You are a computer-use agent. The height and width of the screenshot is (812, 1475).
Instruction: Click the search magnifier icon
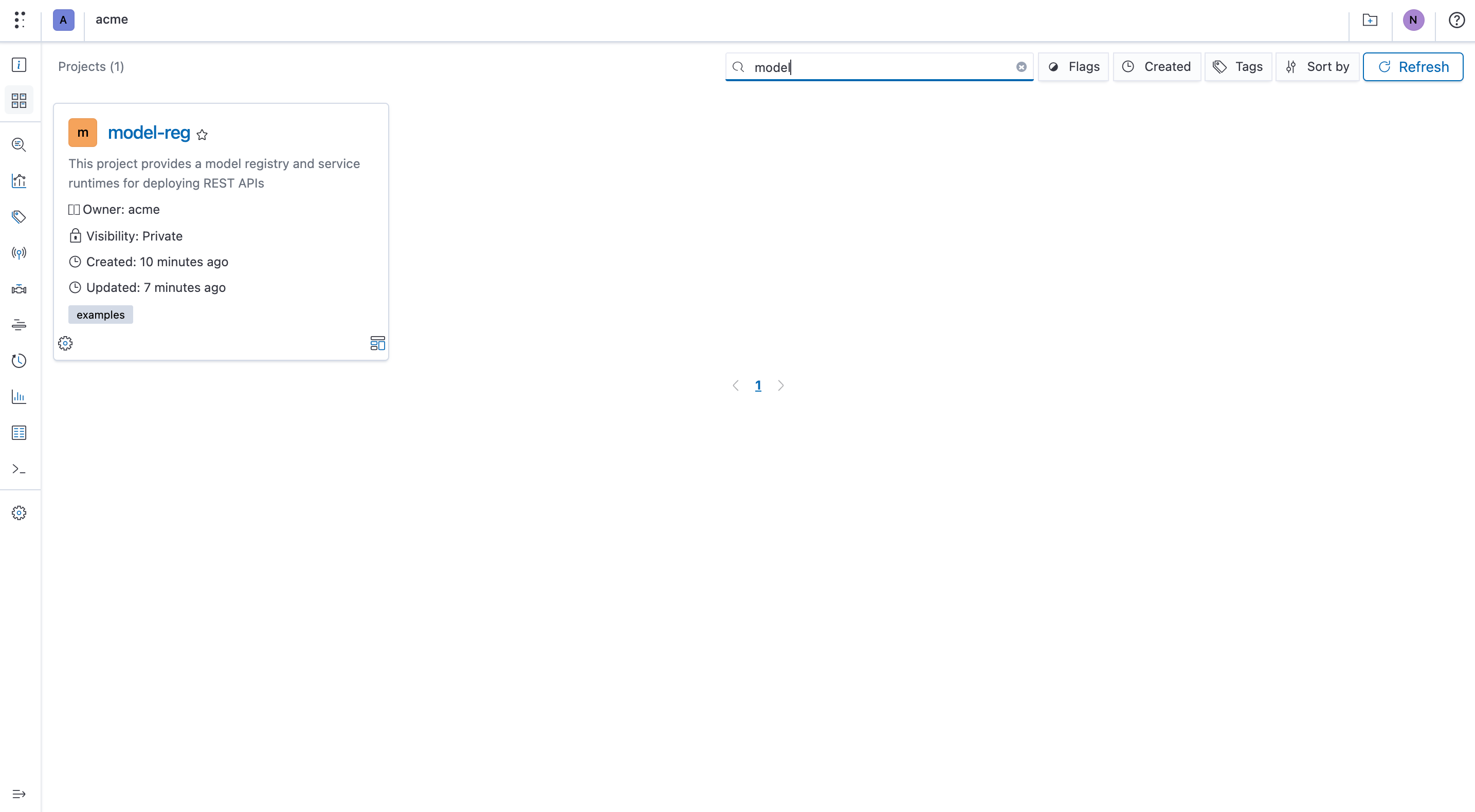point(738,67)
